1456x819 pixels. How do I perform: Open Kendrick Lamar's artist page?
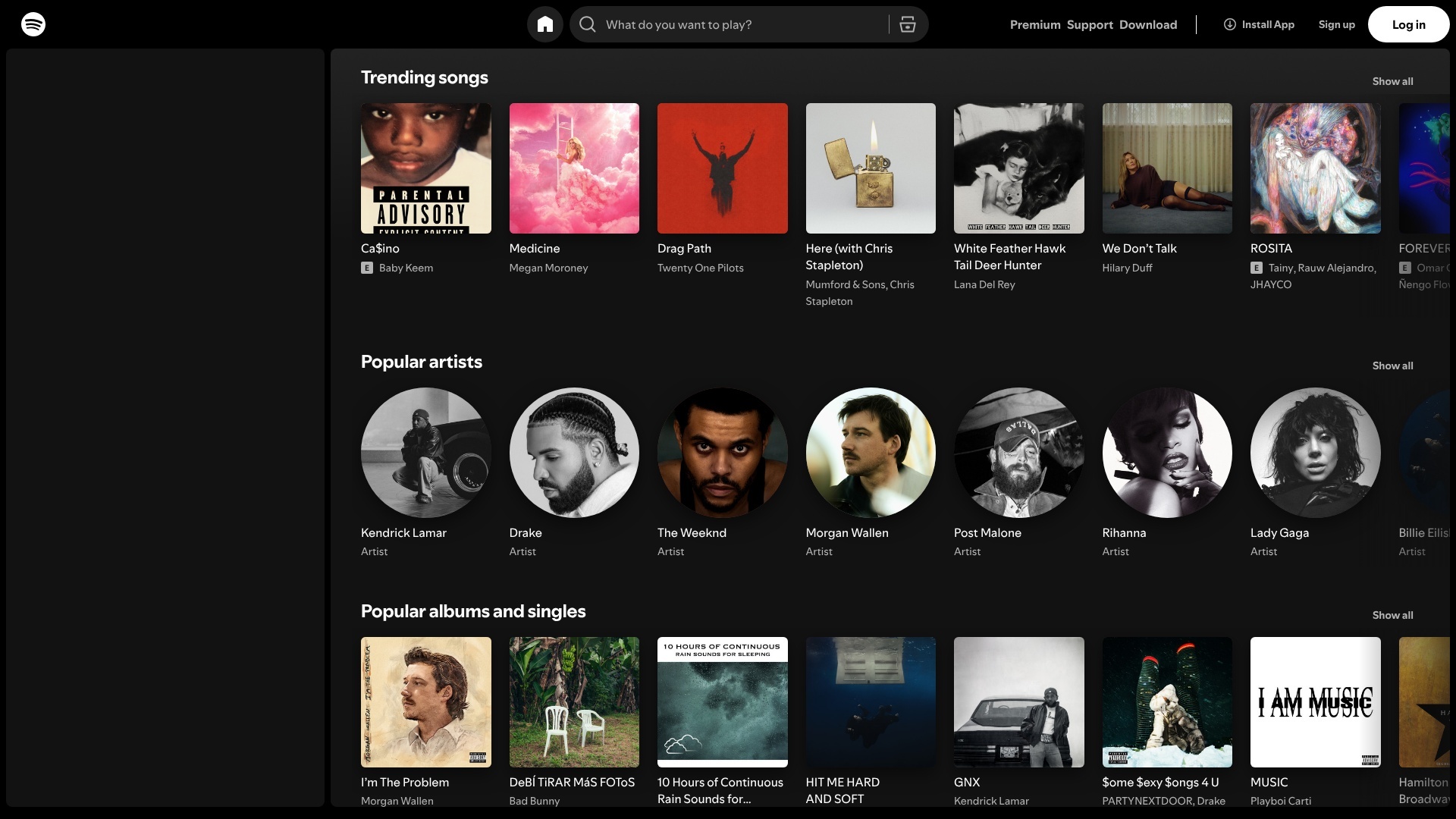[425, 453]
